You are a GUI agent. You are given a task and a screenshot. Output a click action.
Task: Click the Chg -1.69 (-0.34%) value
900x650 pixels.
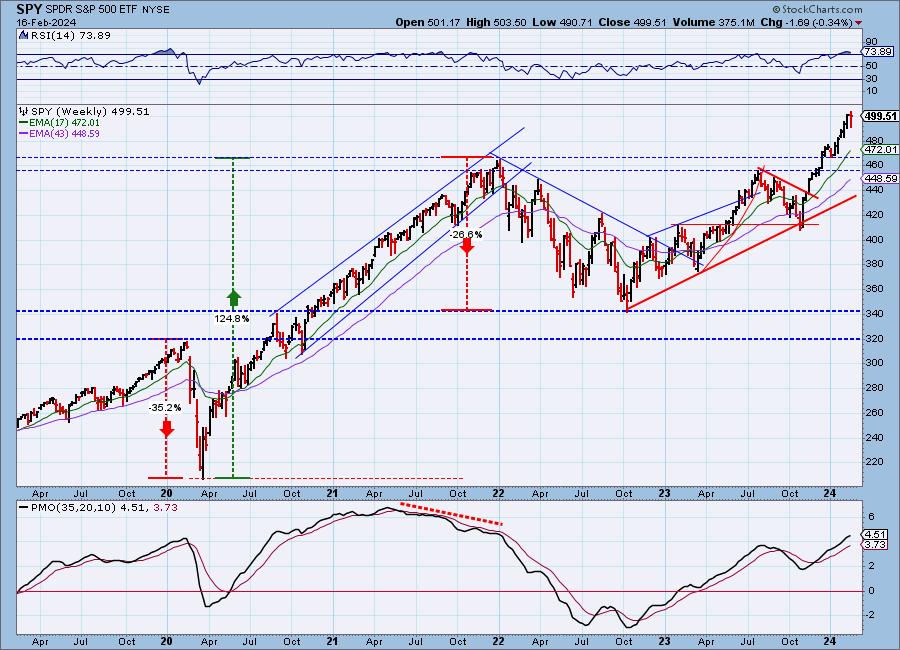click(806, 22)
